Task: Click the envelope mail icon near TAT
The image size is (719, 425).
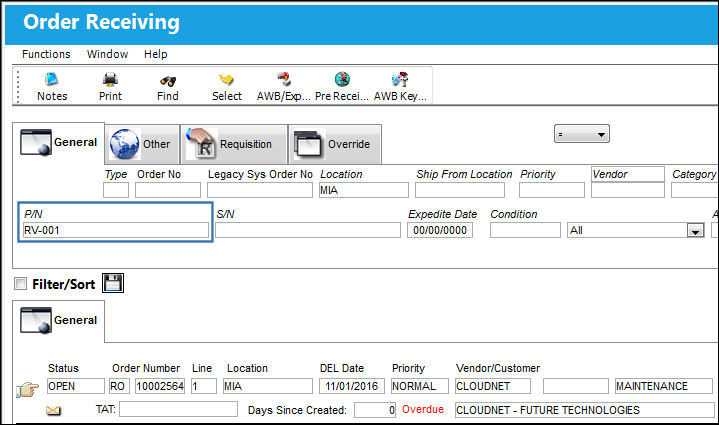Action: pyautogui.click(x=54, y=410)
